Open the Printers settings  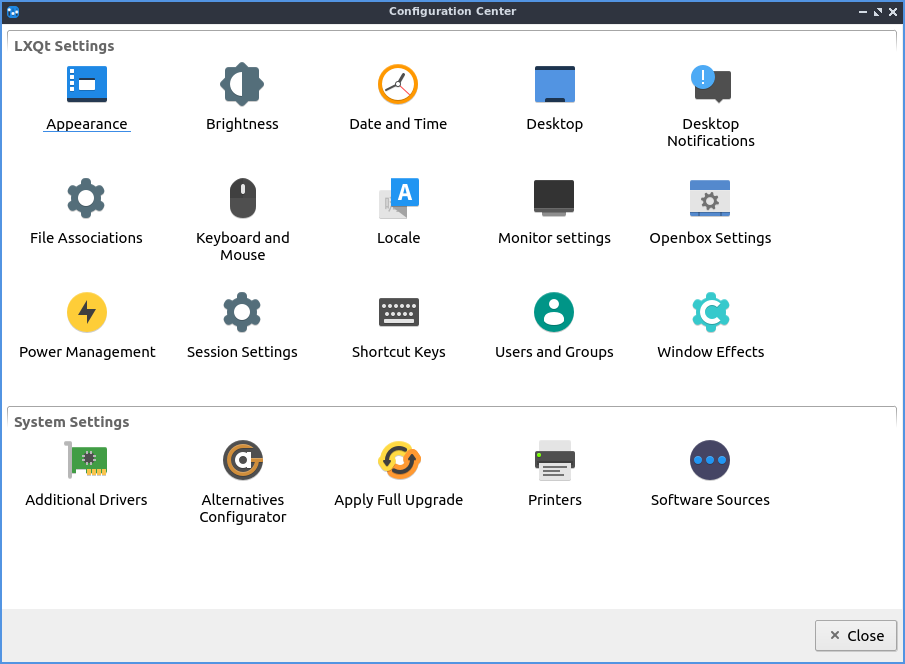coord(554,461)
